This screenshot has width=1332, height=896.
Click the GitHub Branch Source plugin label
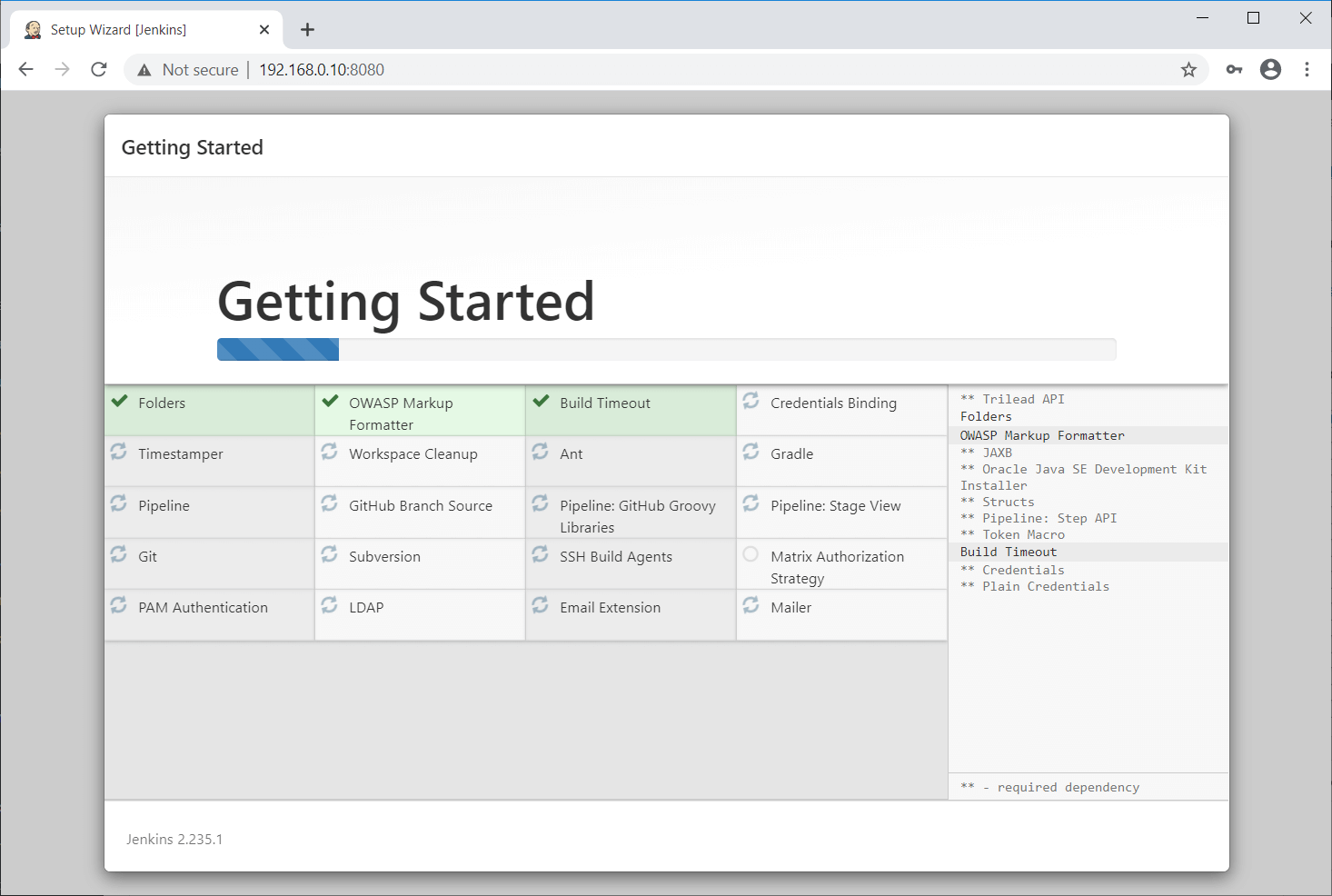pyautogui.click(x=421, y=506)
